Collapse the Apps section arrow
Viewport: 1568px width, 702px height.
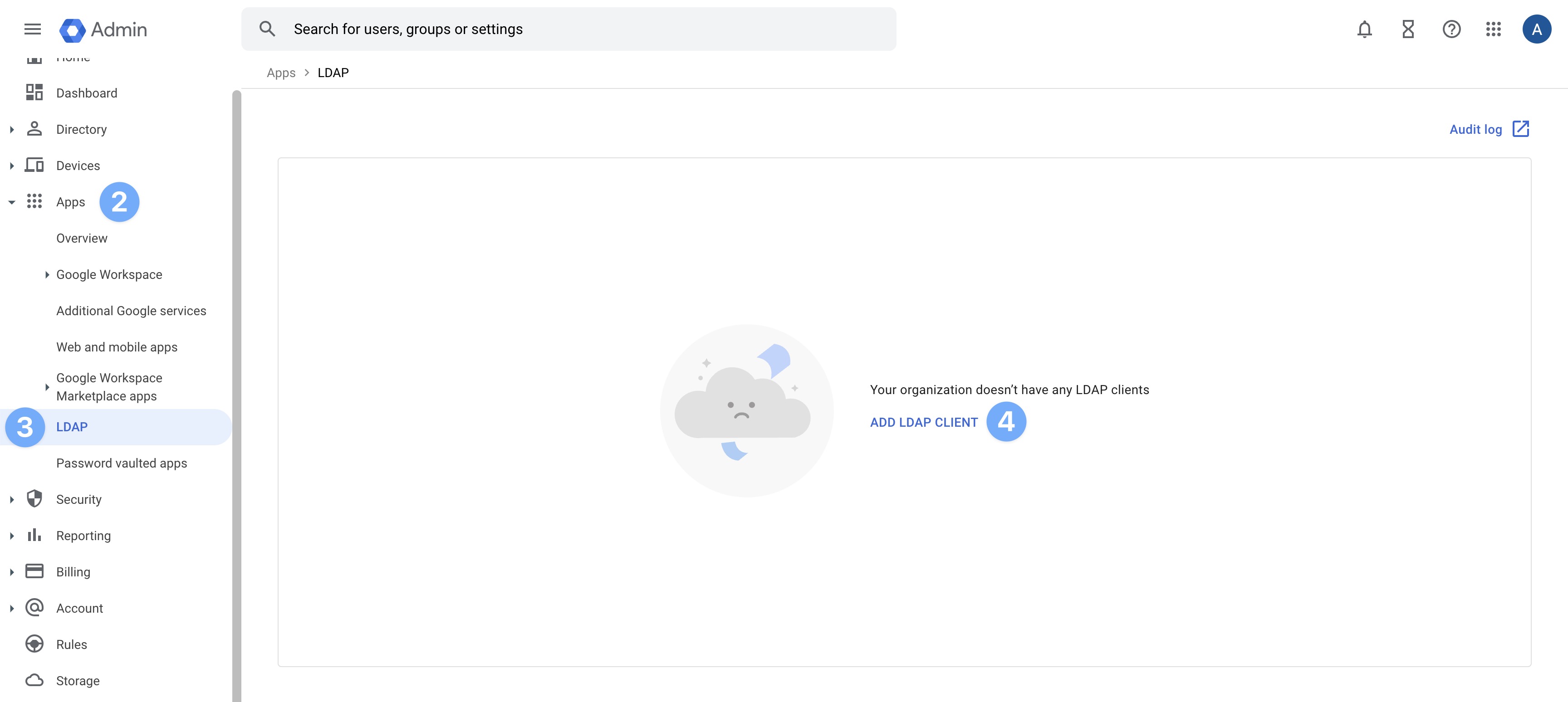pos(11,202)
